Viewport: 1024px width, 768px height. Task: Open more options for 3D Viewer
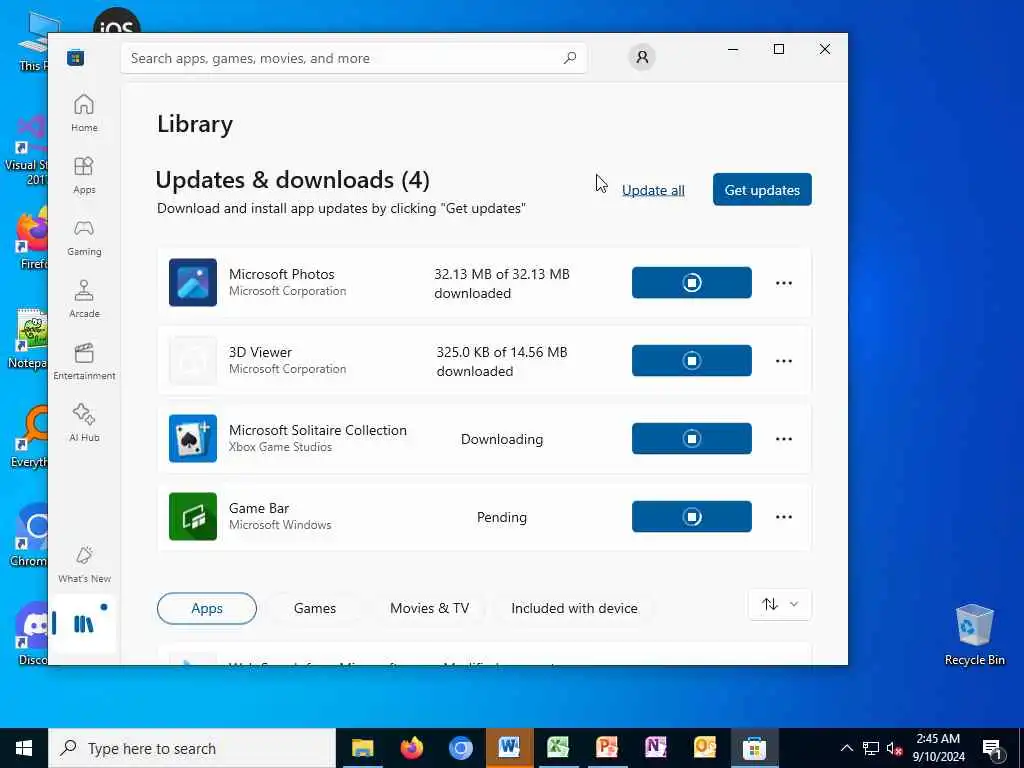tap(784, 360)
